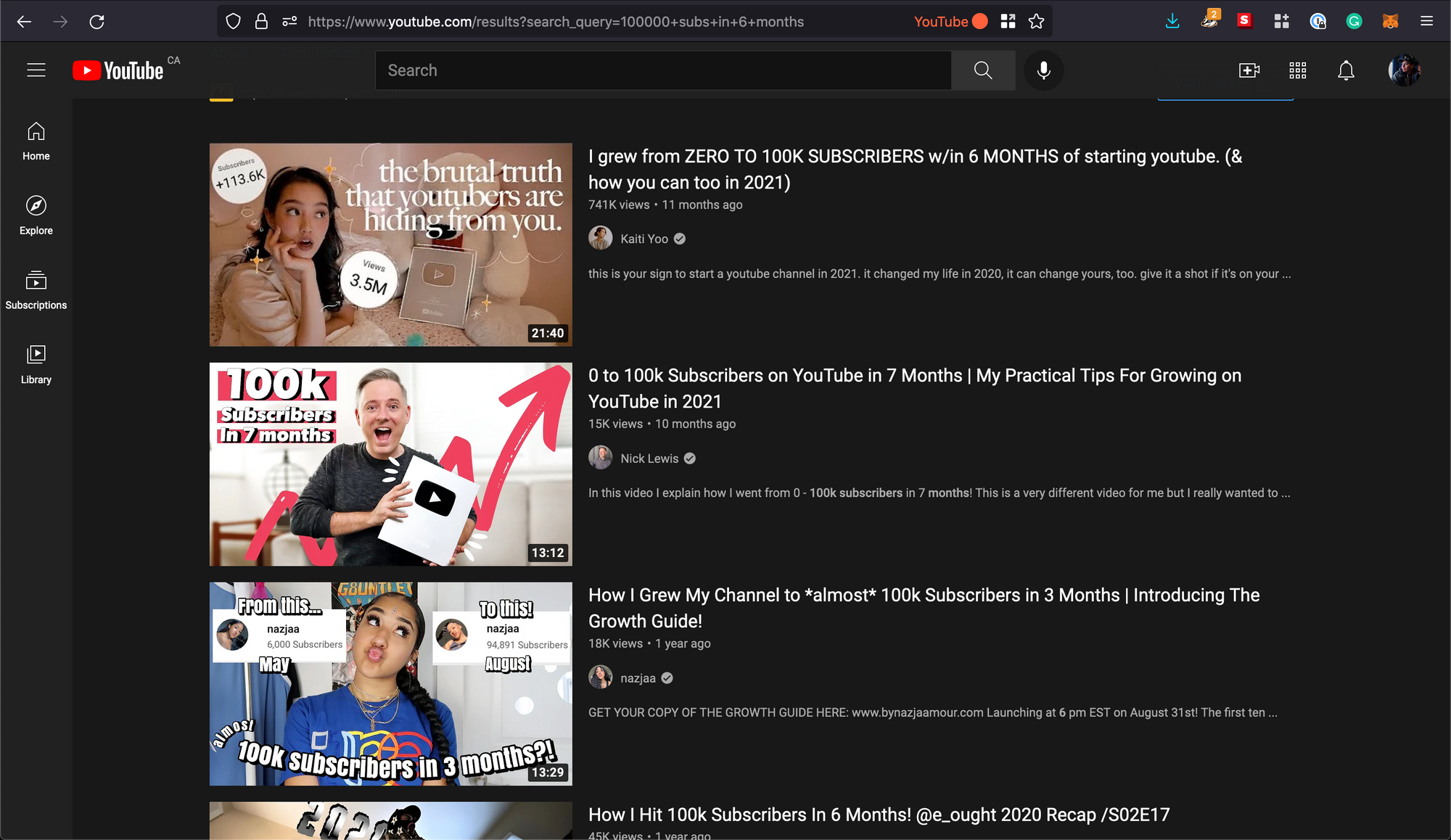This screenshot has height=840, width=1451.
Task: Open the Firefox application hamburger menu
Action: pos(1426,22)
